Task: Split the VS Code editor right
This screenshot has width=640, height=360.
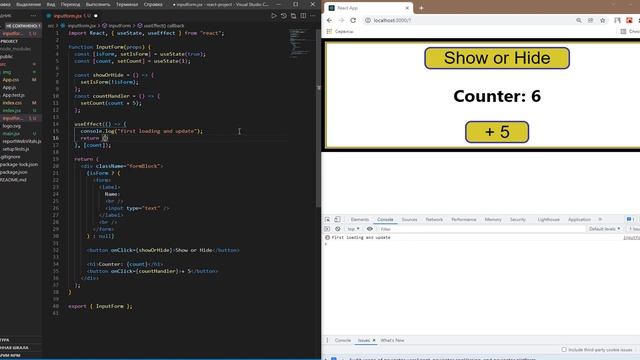Action: [x=303, y=16]
